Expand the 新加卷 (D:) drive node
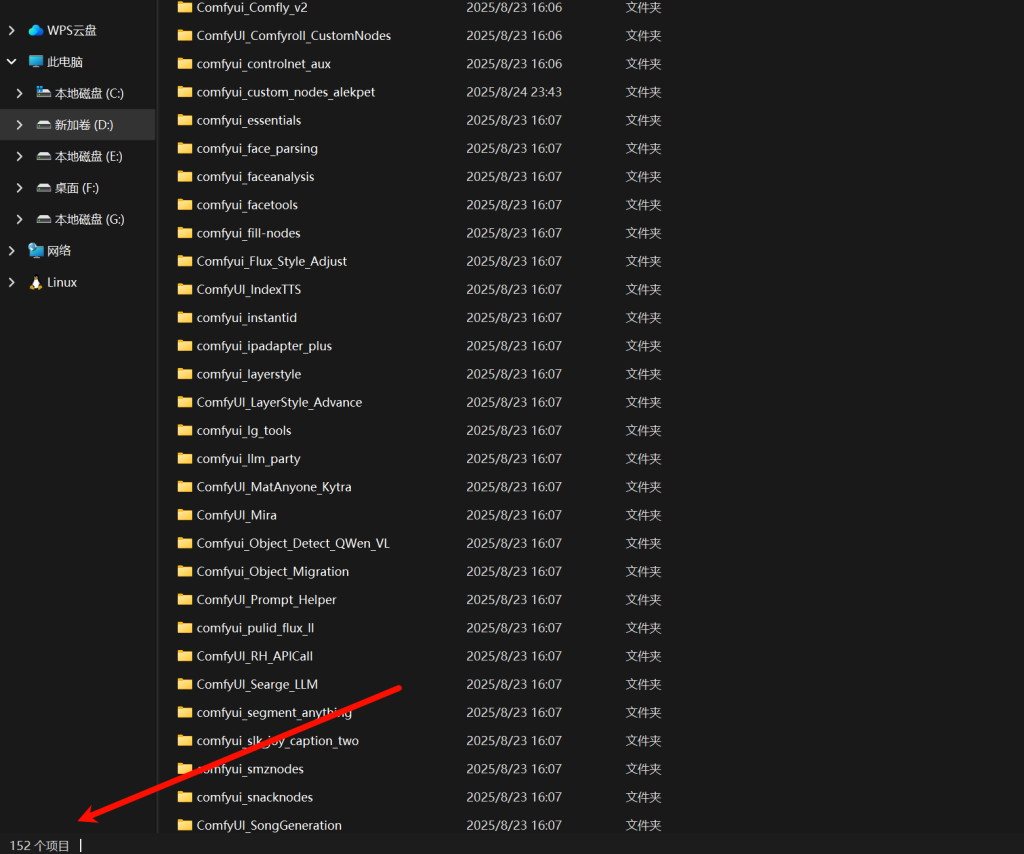The width and height of the screenshot is (1024, 854). click(x=20, y=125)
